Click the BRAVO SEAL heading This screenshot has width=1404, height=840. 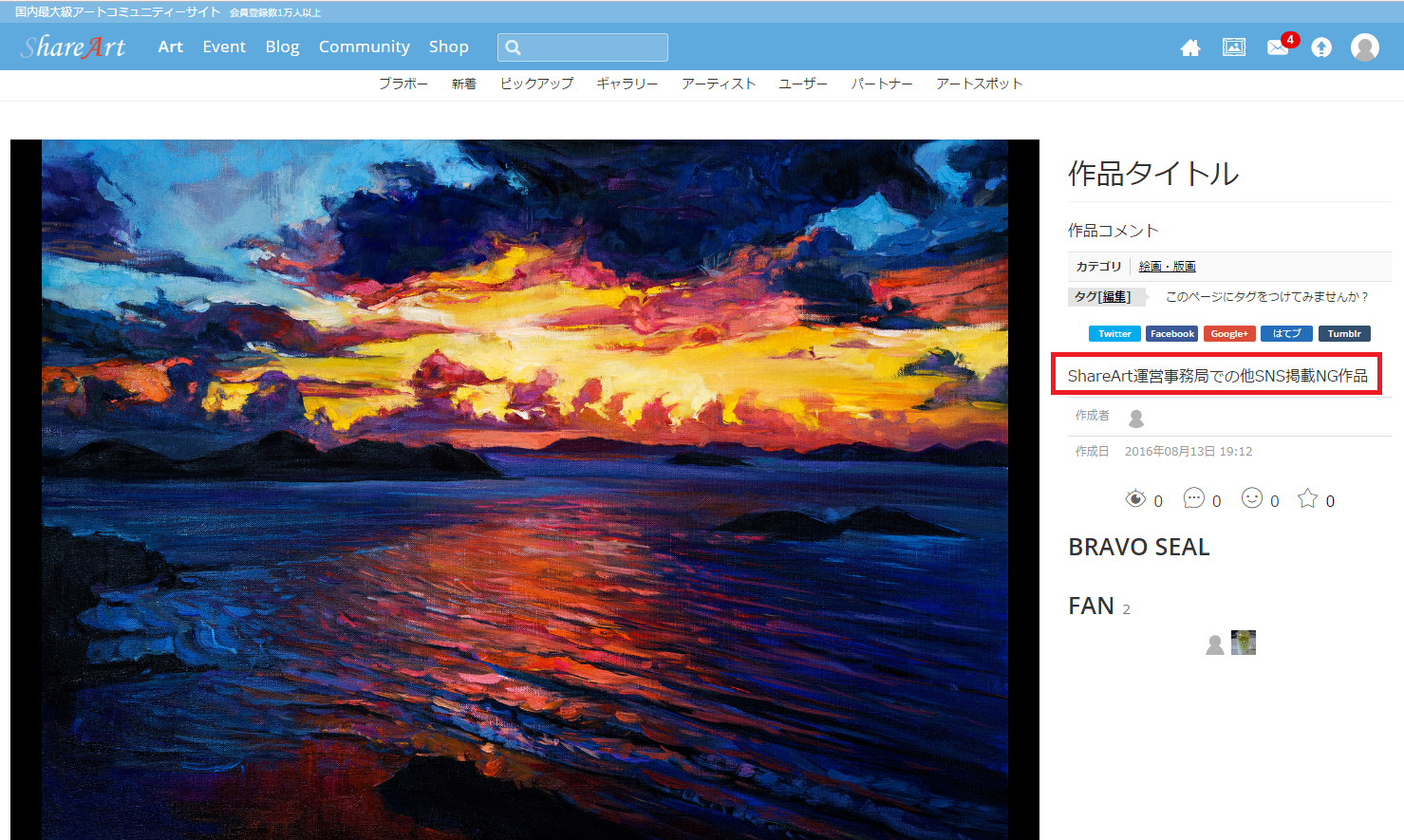click(x=1139, y=548)
